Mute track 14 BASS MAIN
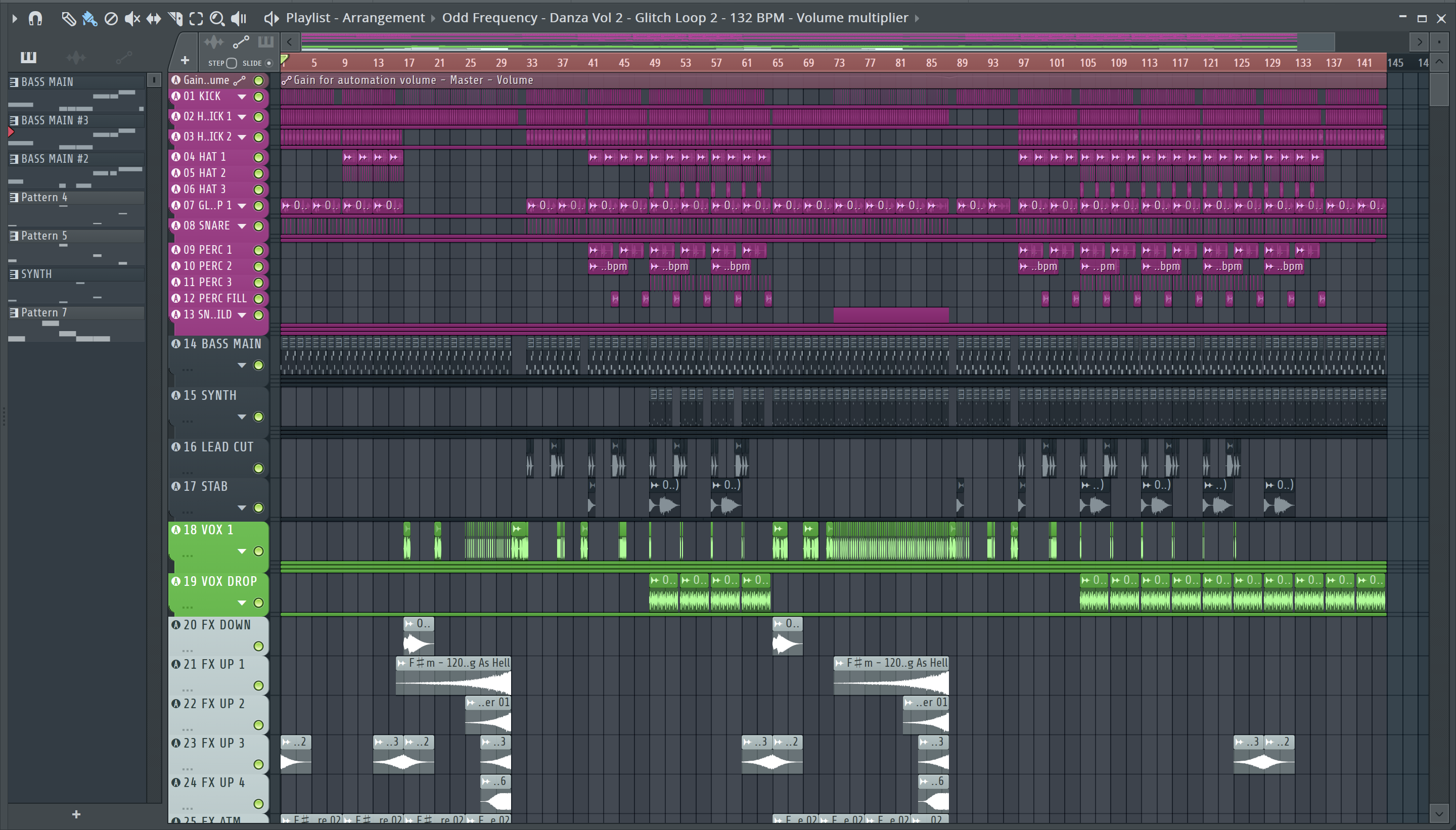The height and width of the screenshot is (830, 1456). click(x=259, y=365)
